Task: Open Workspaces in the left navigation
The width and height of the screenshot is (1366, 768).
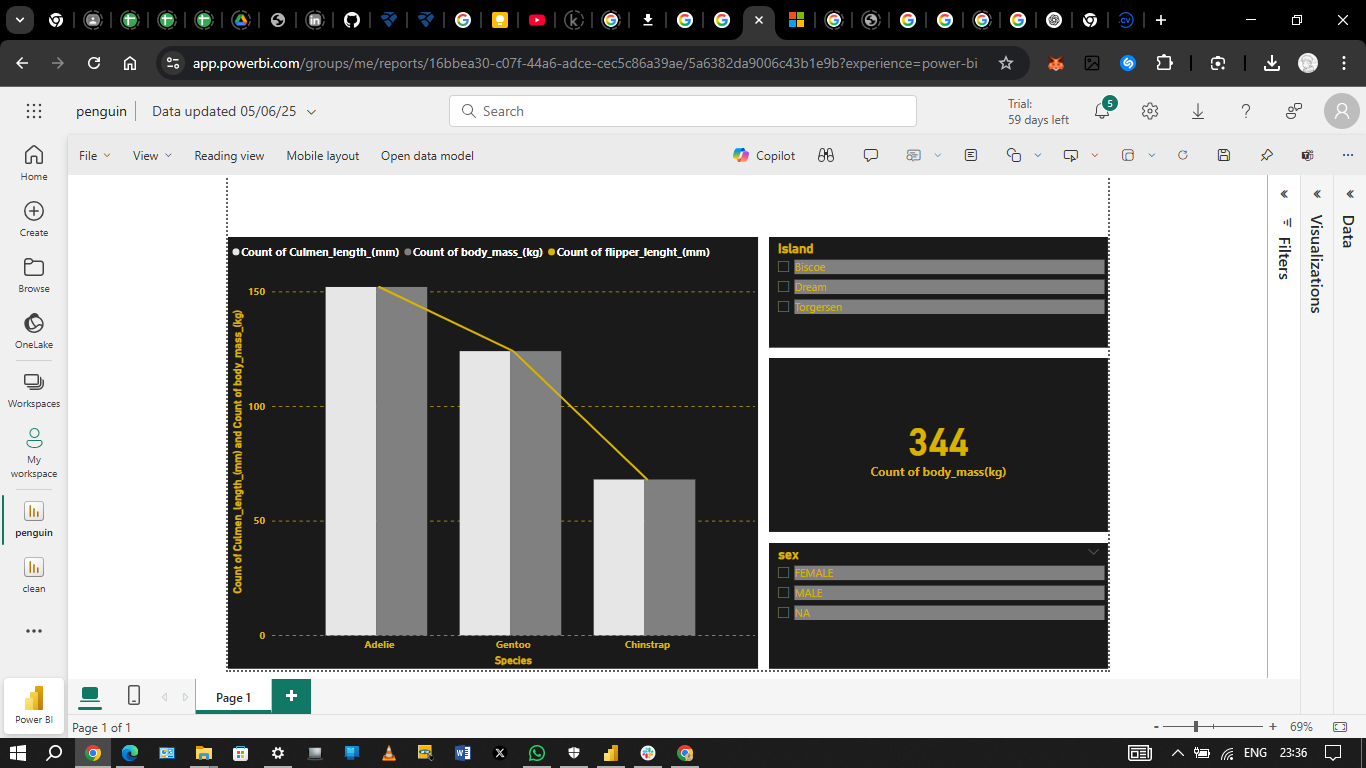Action: pyautogui.click(x=34, y=389)
